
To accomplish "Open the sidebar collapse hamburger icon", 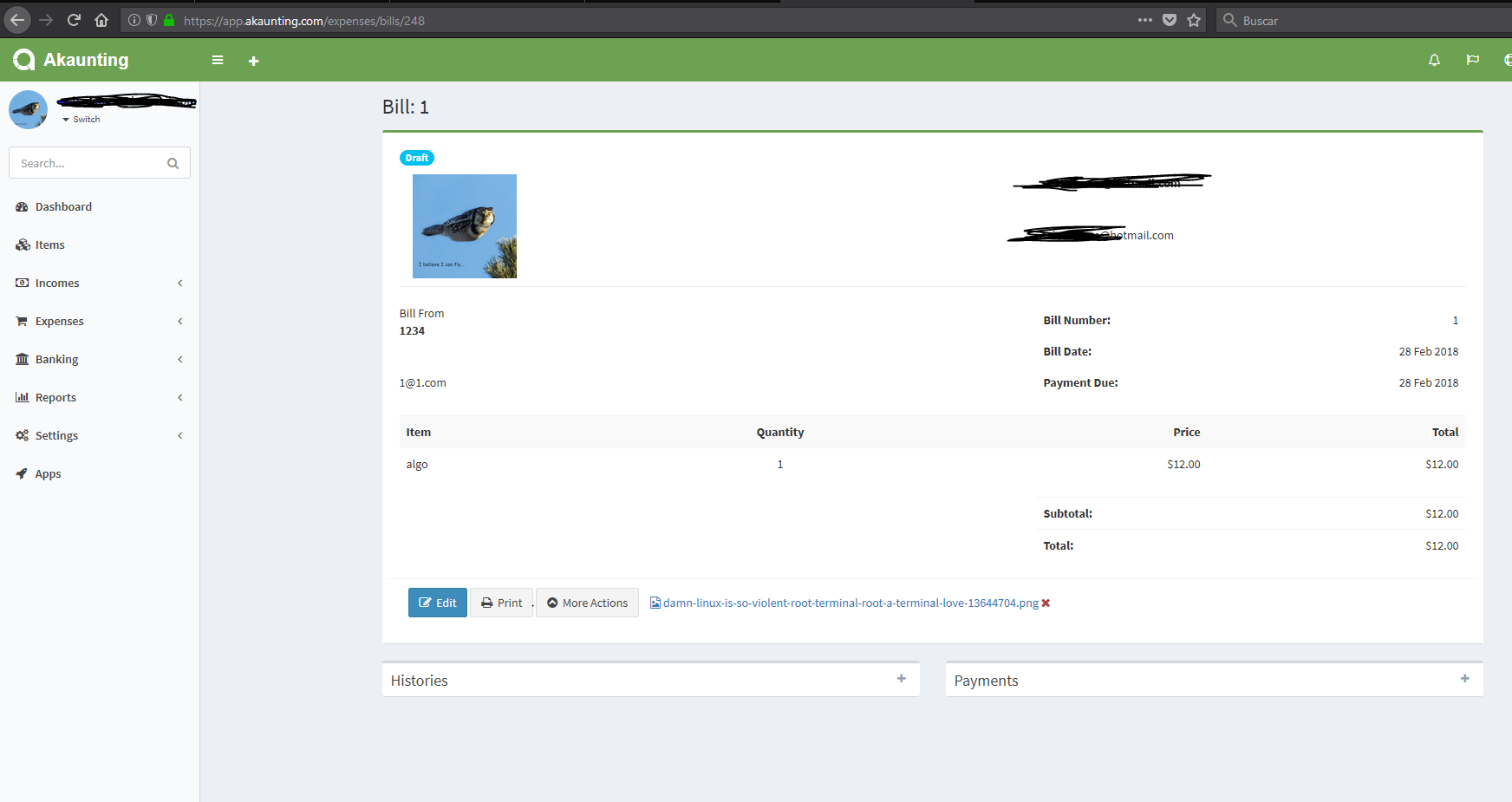I will point(218,60).
